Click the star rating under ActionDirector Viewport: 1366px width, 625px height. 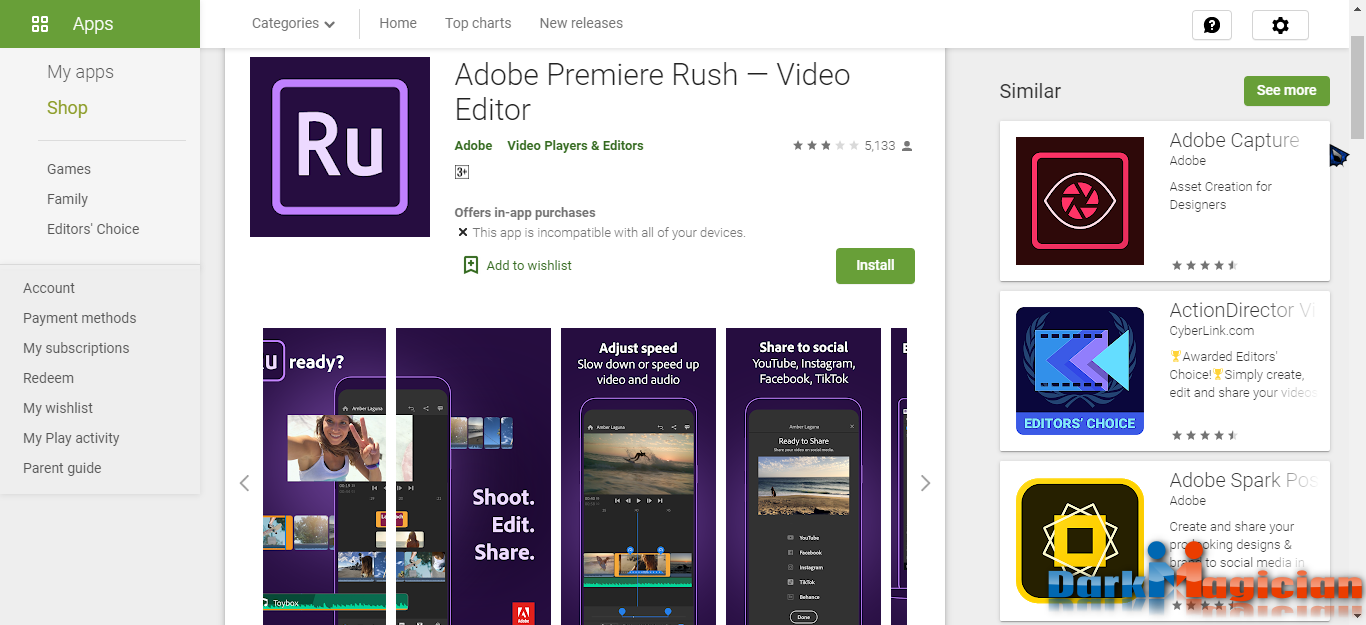1204,435
